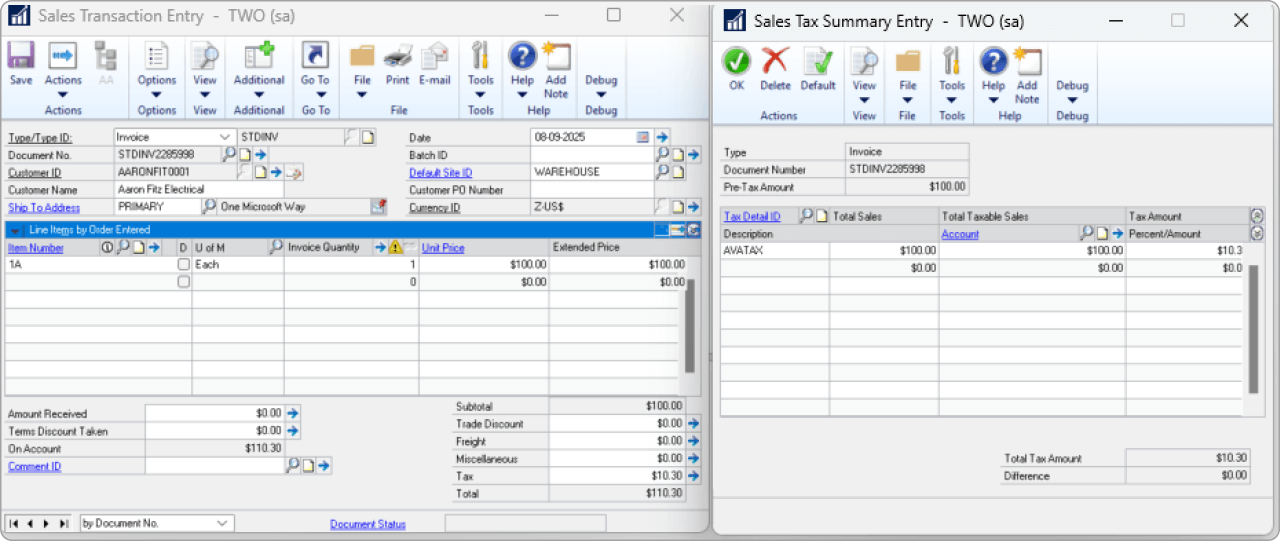
Task: Open Ship To Address lookup magnifier
Action: (209, 207)
